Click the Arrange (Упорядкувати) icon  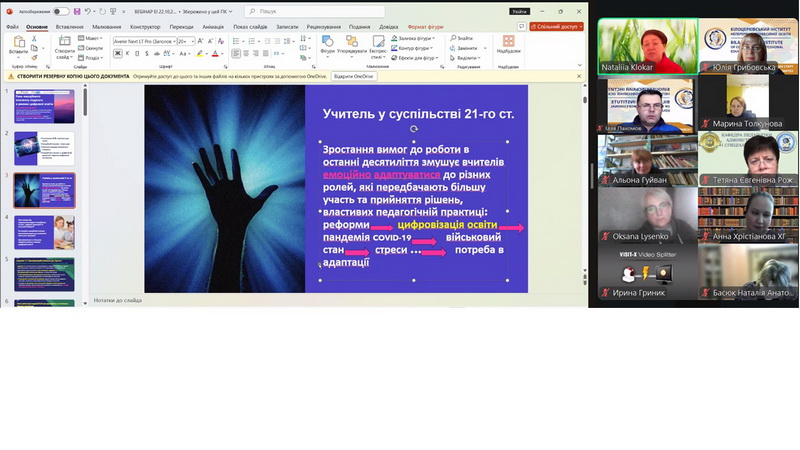(x=351, y=46)
